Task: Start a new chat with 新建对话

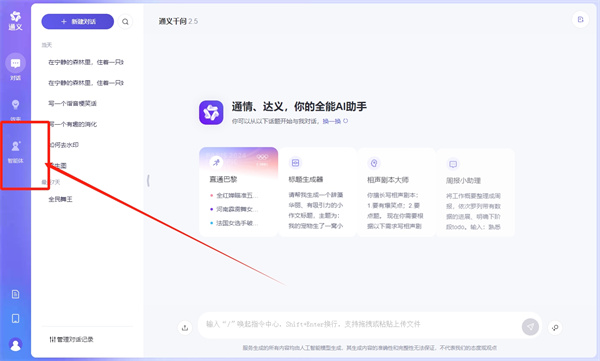Action: (x=78, y=22)
